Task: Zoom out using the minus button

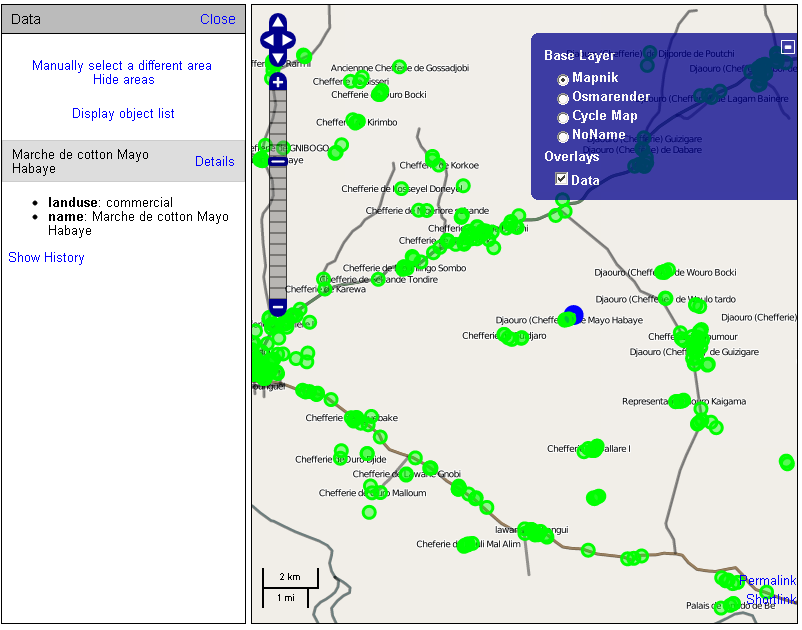Action: click(278, 307)
